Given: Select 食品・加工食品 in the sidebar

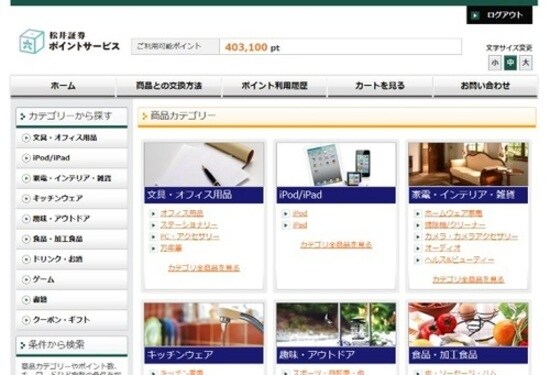Looking at the screenshot, I should [72, 239].
